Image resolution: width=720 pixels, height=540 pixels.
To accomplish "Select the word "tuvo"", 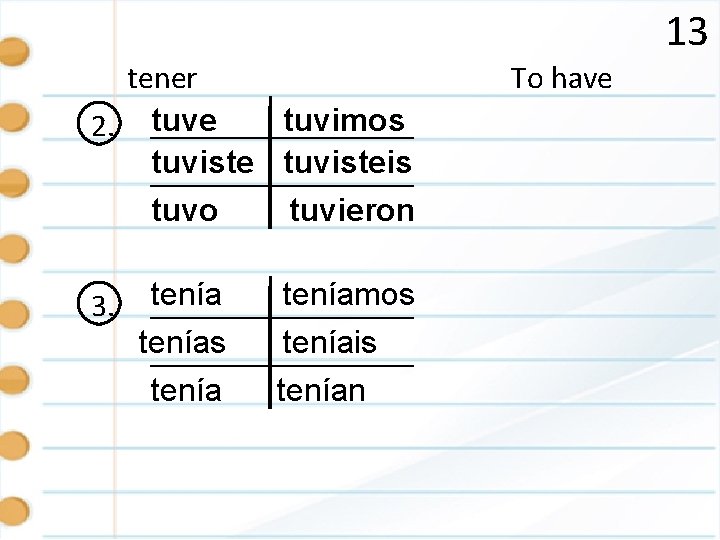I will pos(184,210).
